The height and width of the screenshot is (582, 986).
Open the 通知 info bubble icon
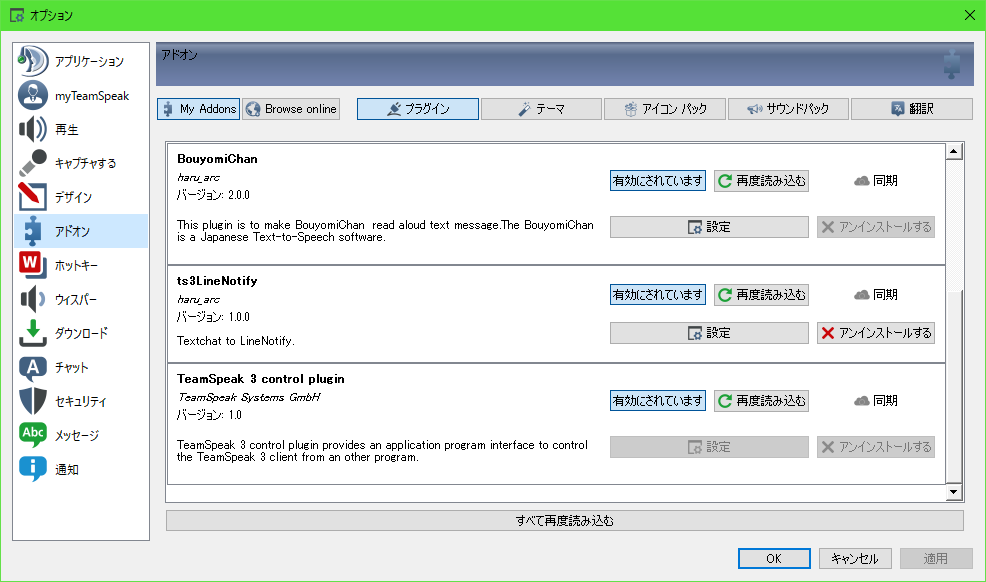pyautogui.click(x=32, y=469)
